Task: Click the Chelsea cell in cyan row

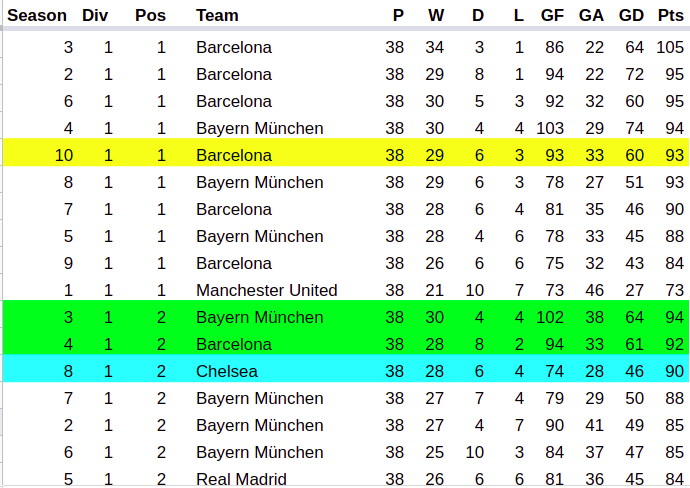Action: 227,371
